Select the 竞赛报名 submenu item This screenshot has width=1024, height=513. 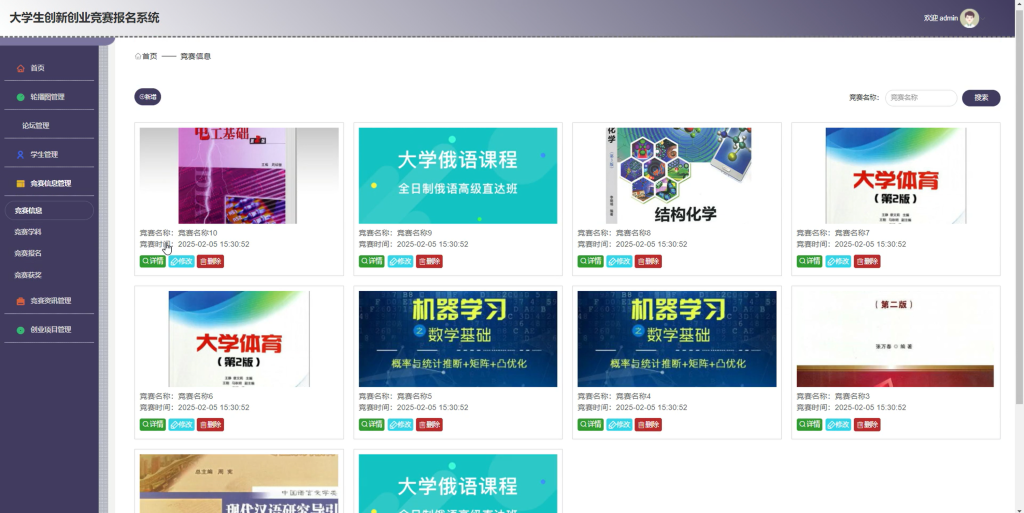tap(28, 253)
